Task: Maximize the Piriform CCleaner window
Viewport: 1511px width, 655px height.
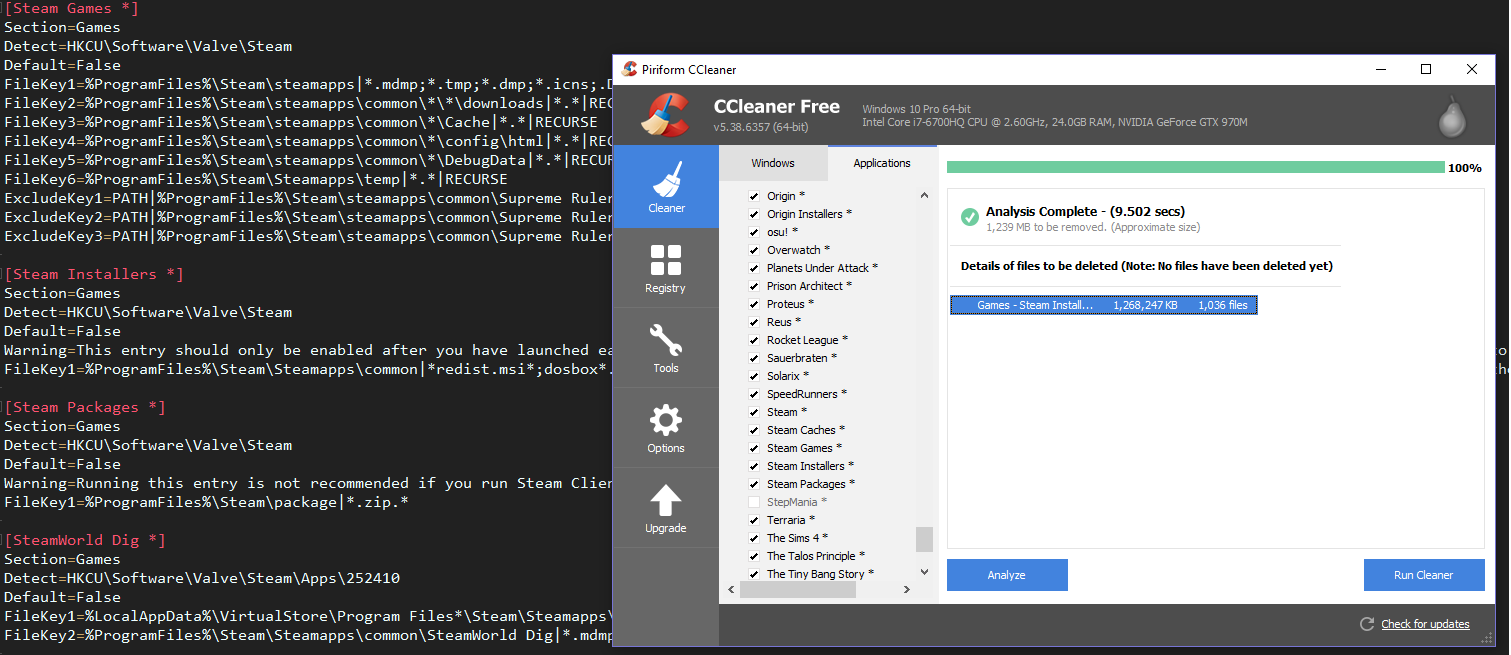Action: pos(1426,69)
